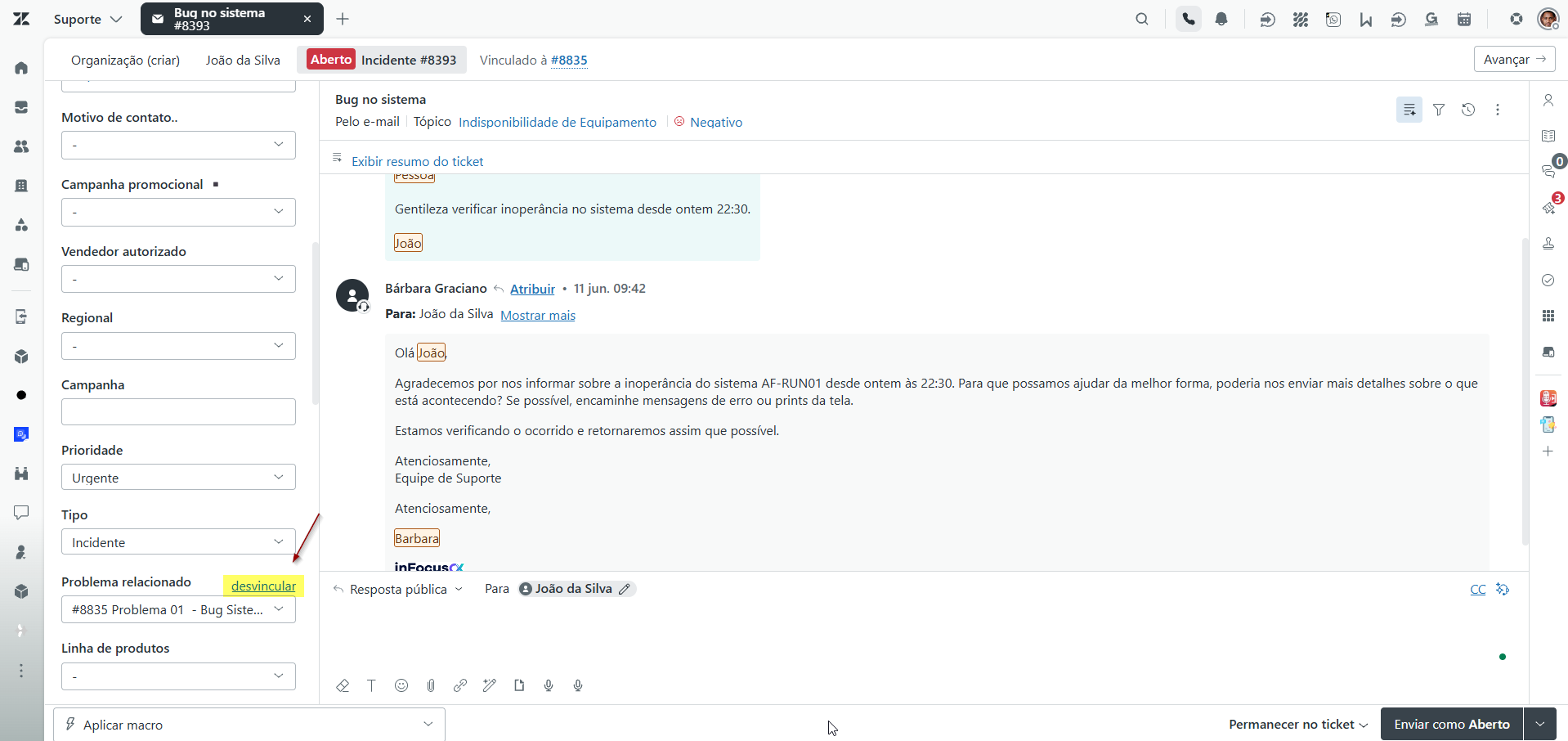Image resolution: width=1568 pixels, height=741 pixels.
Task: Expand the Motivo de contato dropdown
Action: pos(178,145)
